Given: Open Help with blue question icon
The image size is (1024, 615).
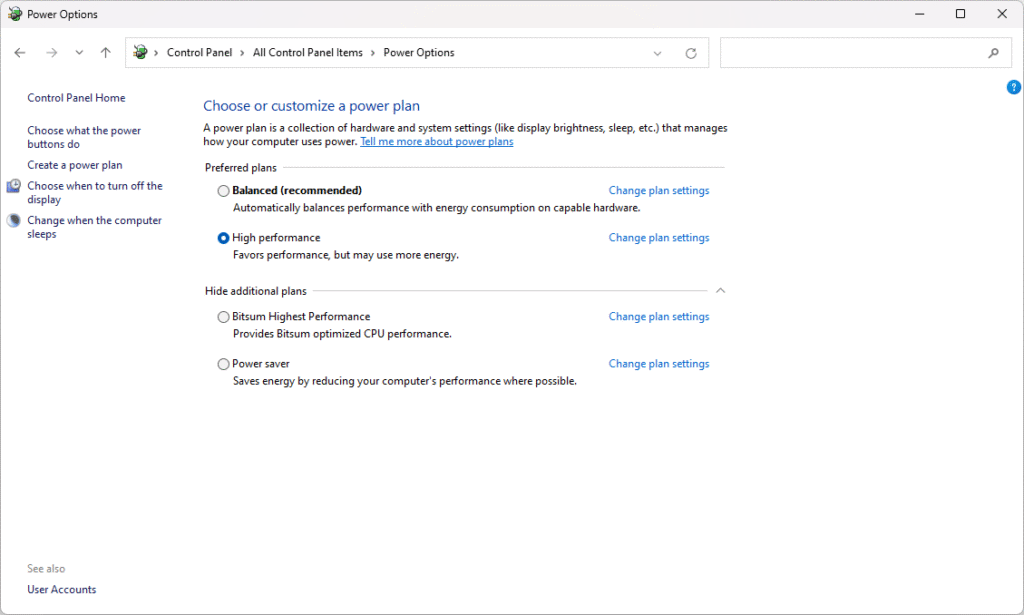Looking at the screenshot, I should [1014, 87].
